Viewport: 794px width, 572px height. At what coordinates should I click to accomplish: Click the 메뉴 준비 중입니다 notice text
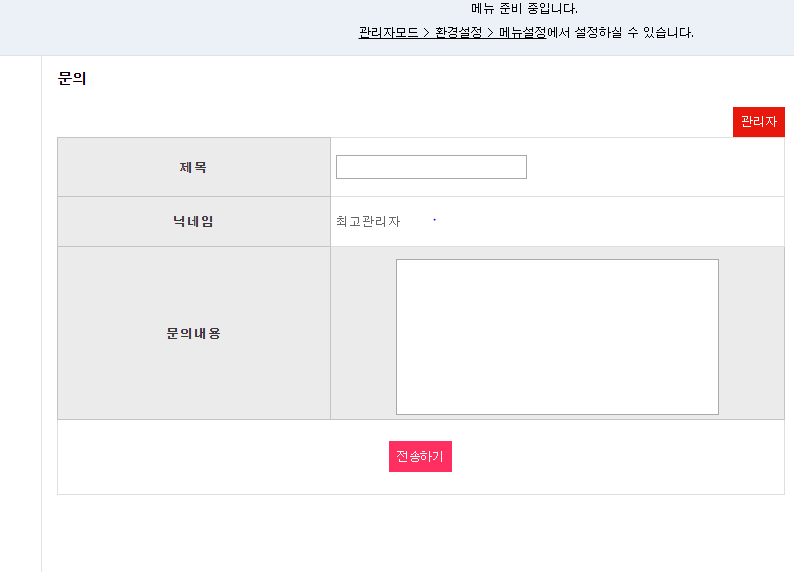point(524,9)
